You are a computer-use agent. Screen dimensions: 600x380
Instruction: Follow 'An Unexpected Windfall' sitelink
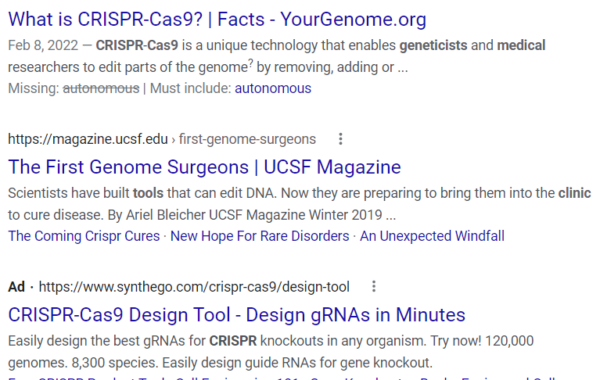432,236
